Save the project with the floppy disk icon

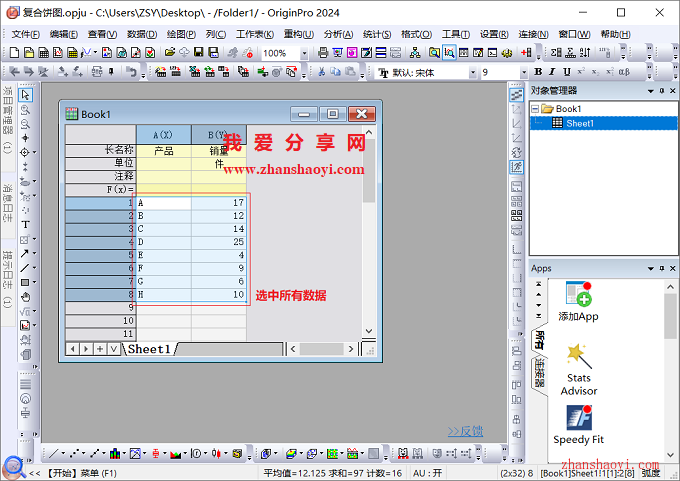click(199, 53)
